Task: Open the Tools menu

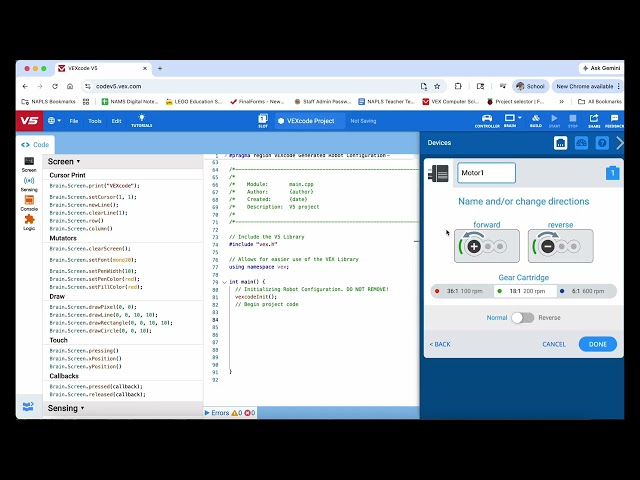Action: pyautogui.click(x=95, y=121)
